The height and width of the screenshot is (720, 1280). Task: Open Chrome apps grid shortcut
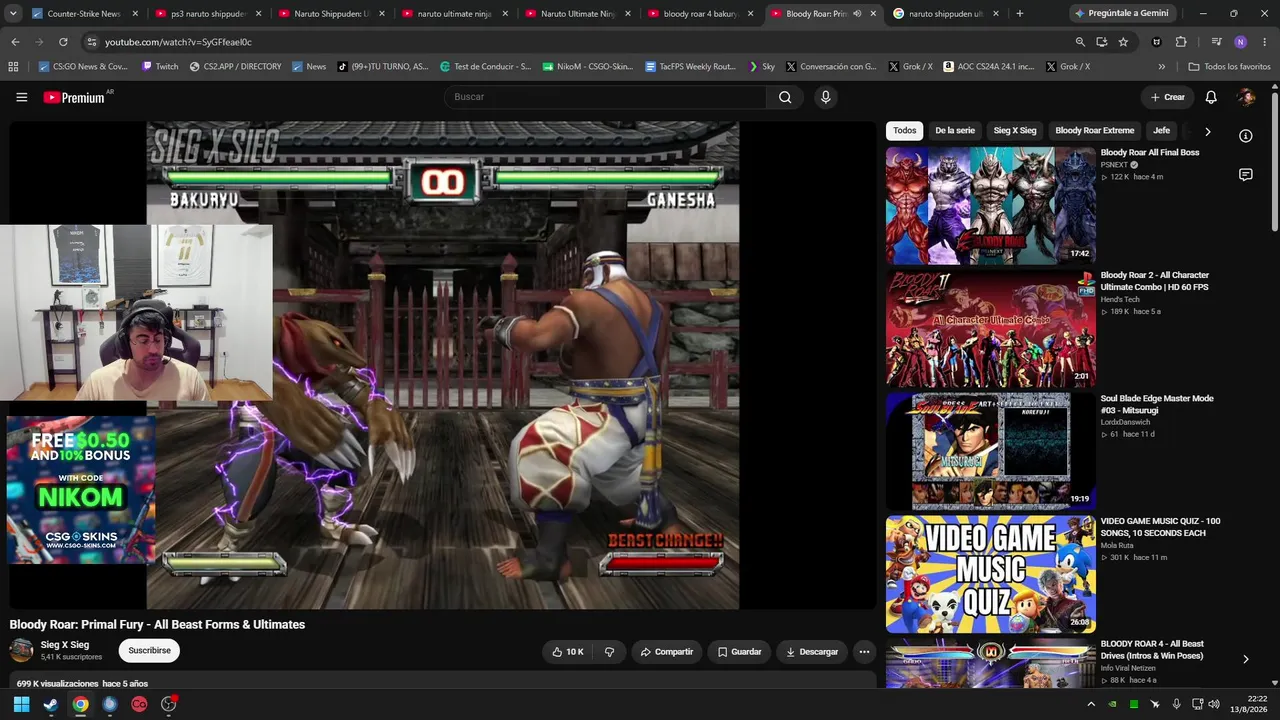coord(13,67)
